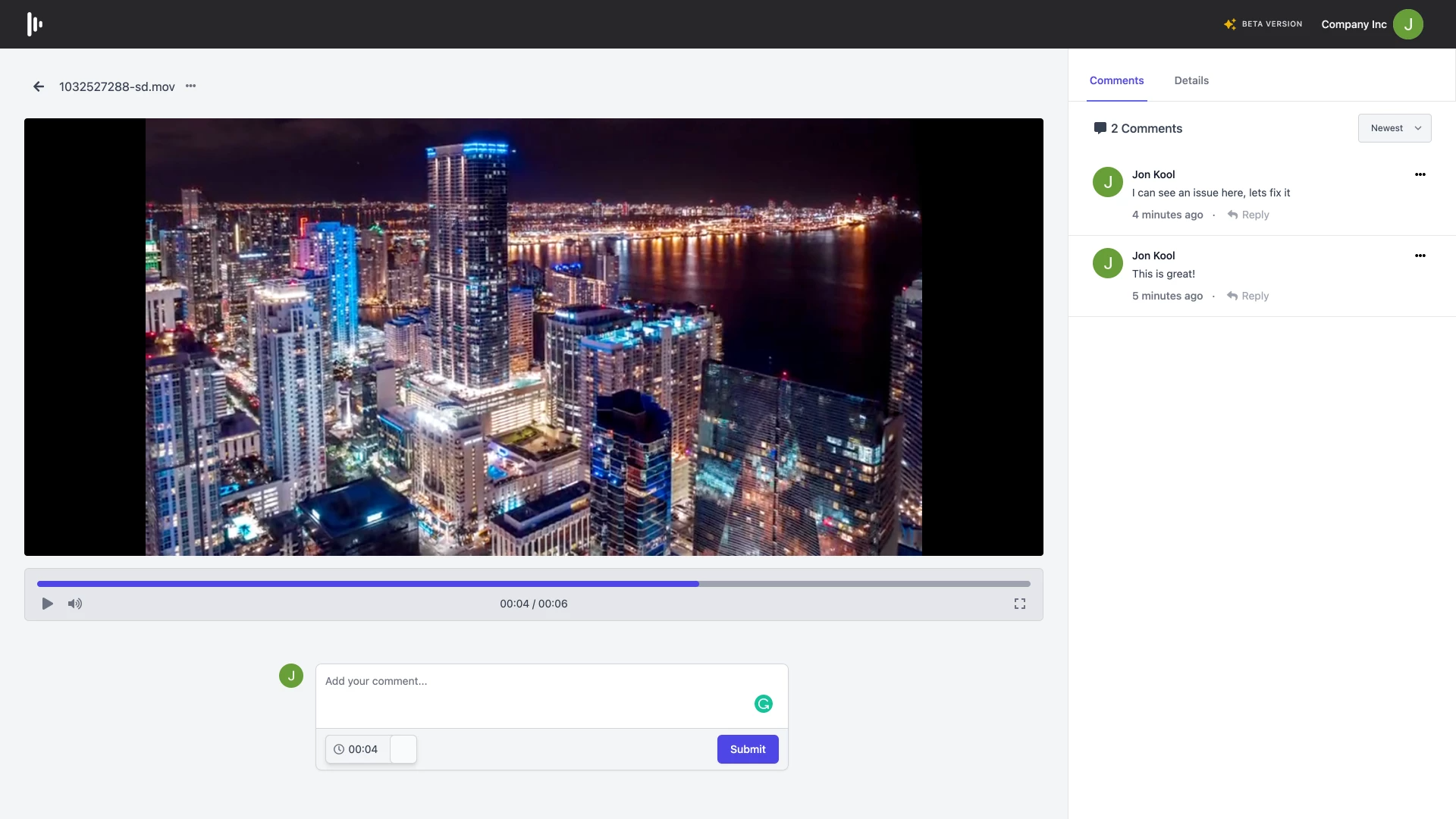
Task: Click the "5 minutes ago" timestamp
Action: point(1167,296)
